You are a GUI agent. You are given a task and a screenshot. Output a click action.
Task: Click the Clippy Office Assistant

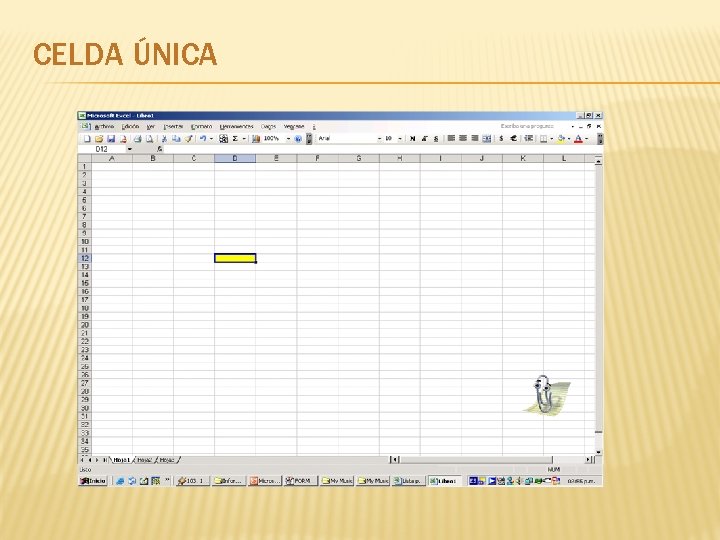click(546, 394)
